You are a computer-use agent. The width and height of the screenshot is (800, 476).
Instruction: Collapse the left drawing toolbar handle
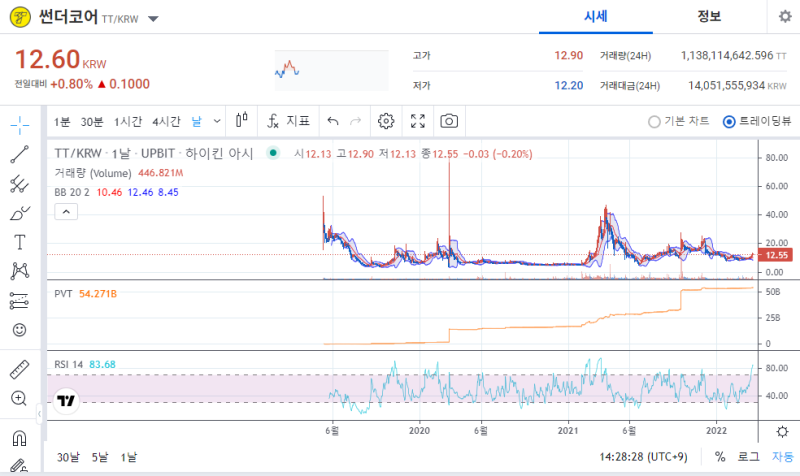pyautogui.click(x=39, y=414)
